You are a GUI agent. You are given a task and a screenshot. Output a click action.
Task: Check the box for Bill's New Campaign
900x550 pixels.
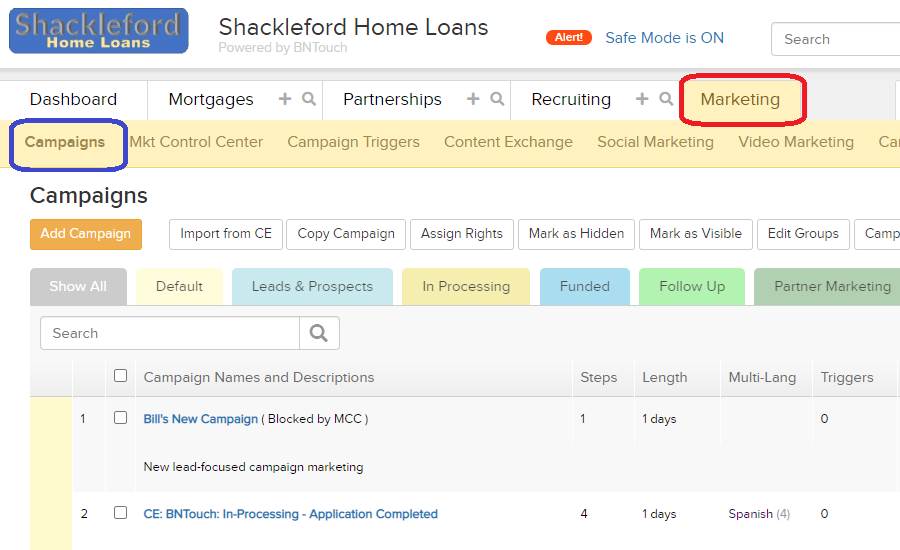(121, 417)
